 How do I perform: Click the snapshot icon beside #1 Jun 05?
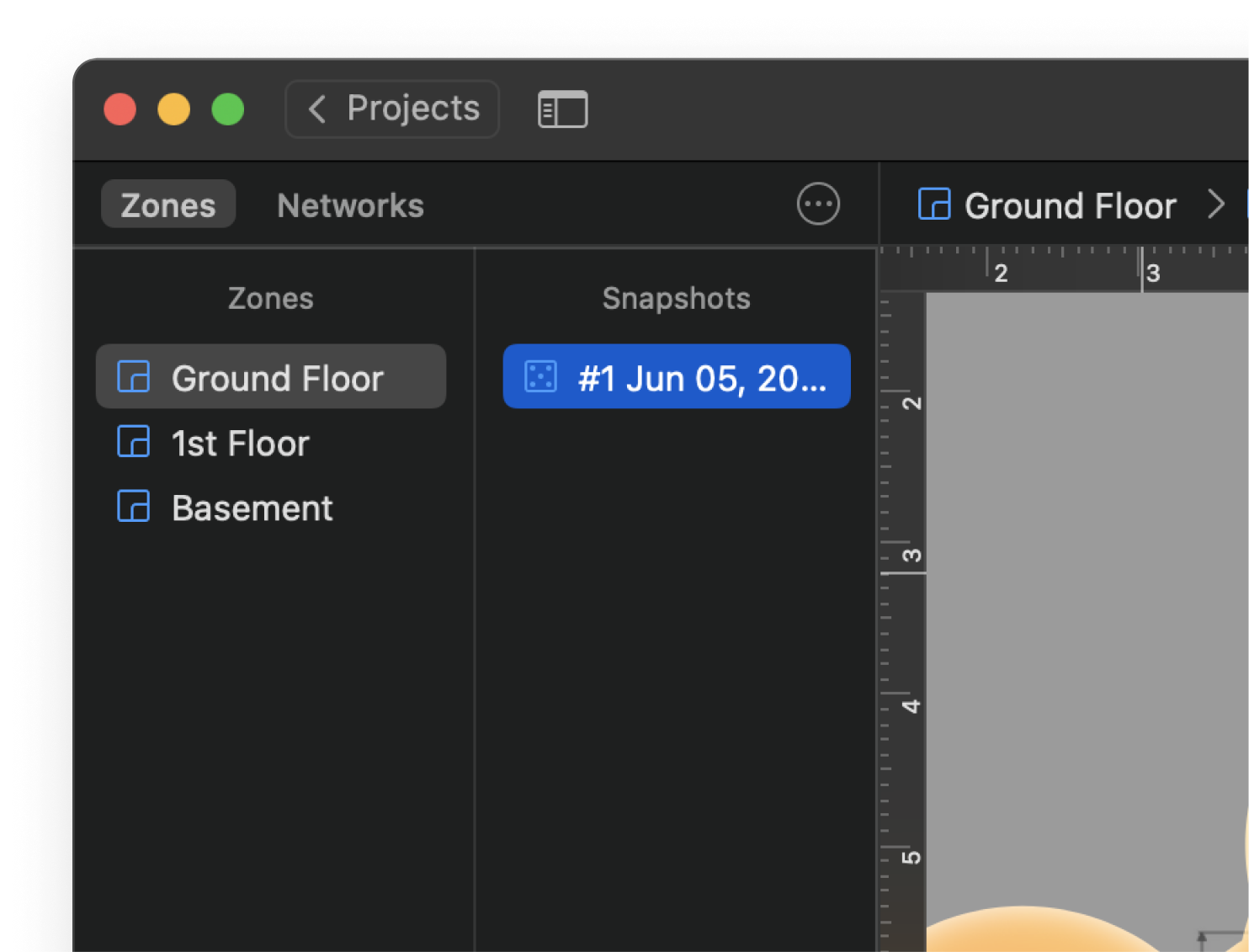540,377
